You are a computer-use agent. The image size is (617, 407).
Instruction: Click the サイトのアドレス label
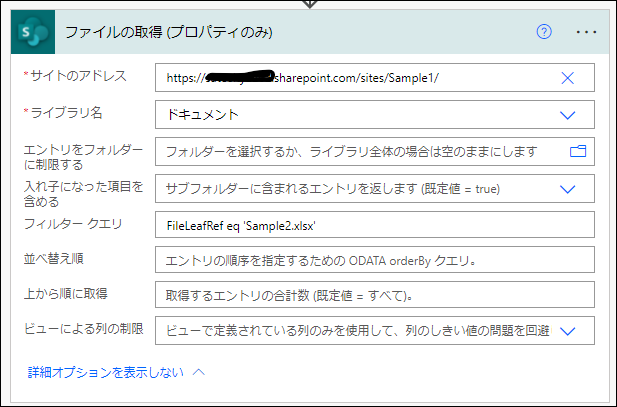78,76
